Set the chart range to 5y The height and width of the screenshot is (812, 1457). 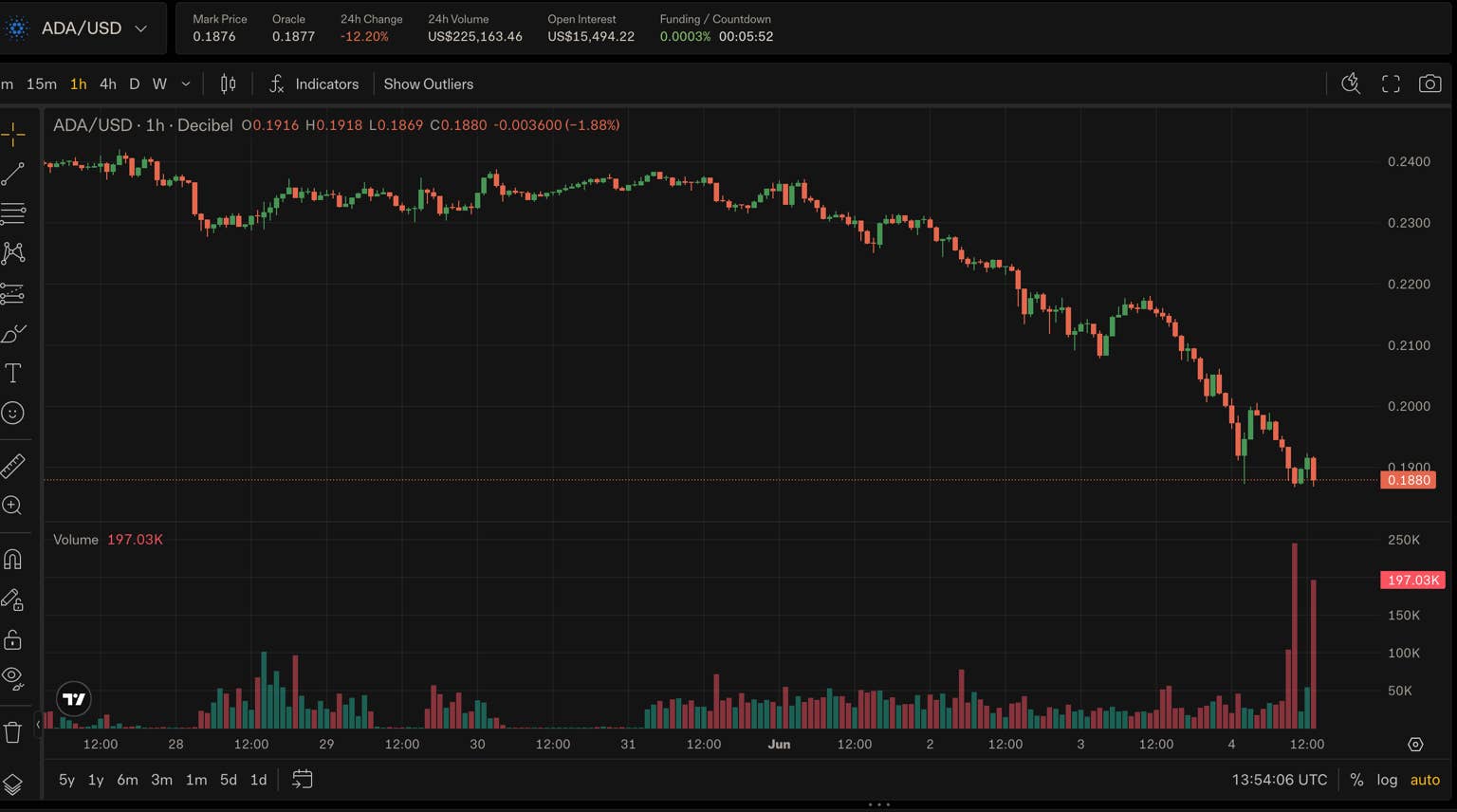tap(66, 780)
